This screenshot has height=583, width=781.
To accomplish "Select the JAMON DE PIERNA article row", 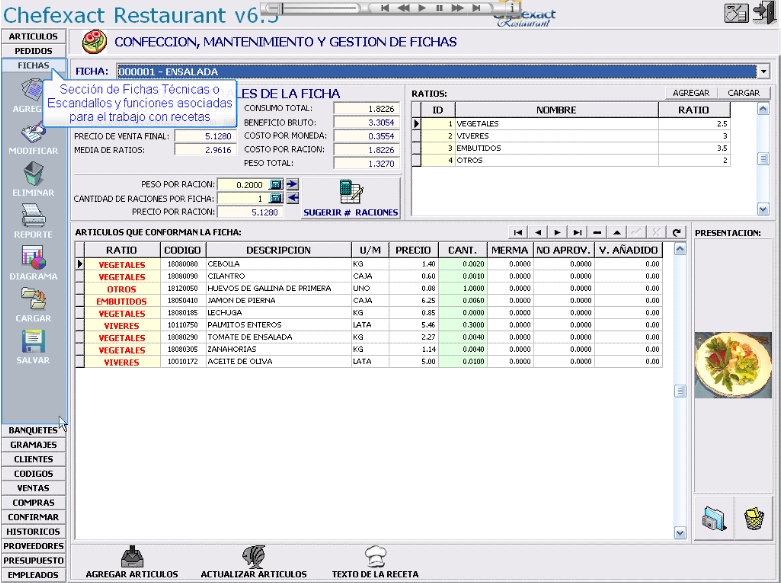I will [x=369, y=300].
